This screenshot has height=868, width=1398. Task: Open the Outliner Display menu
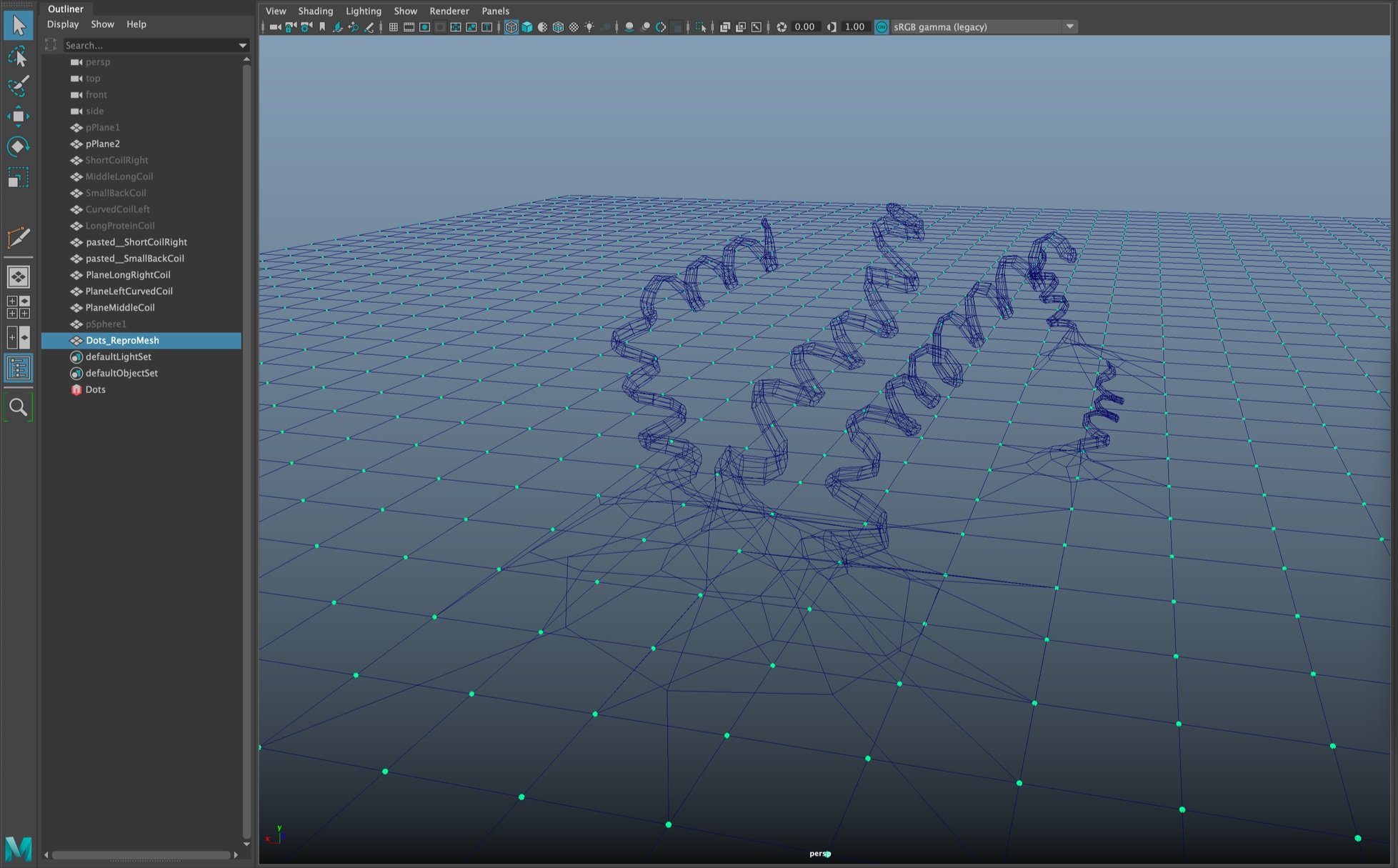(x=63, y=24)
